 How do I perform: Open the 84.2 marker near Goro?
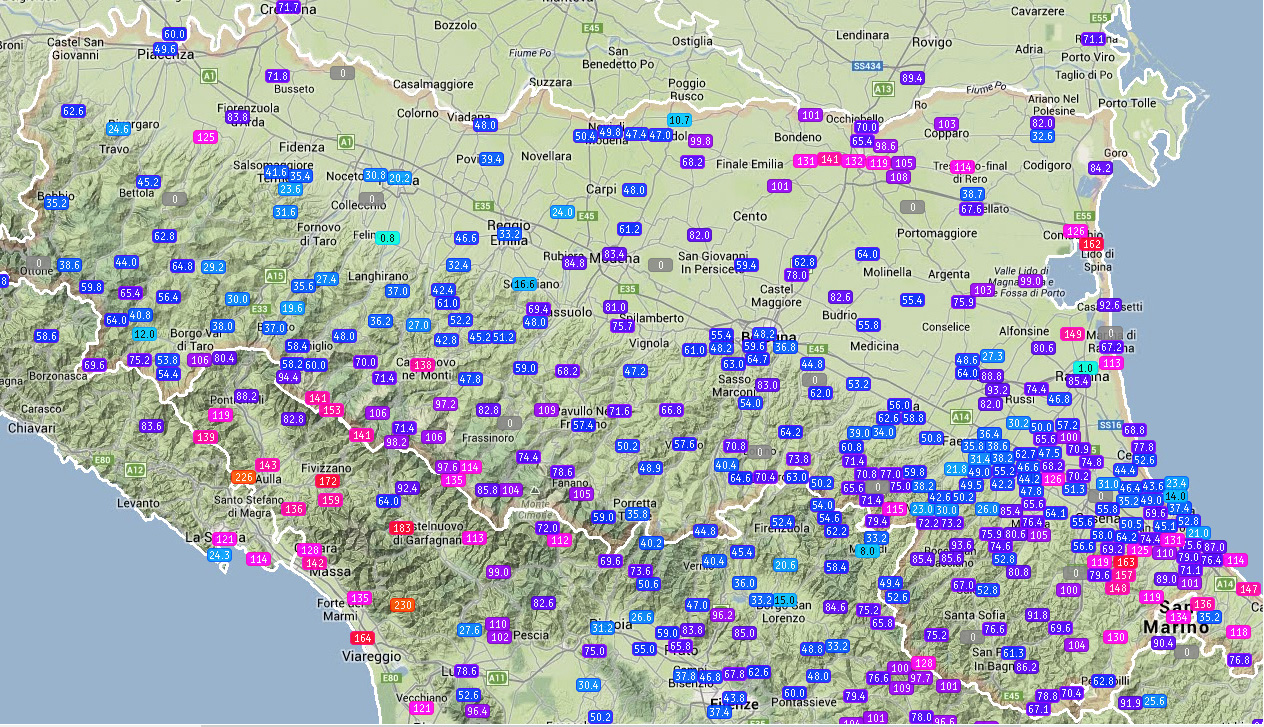1101,168
